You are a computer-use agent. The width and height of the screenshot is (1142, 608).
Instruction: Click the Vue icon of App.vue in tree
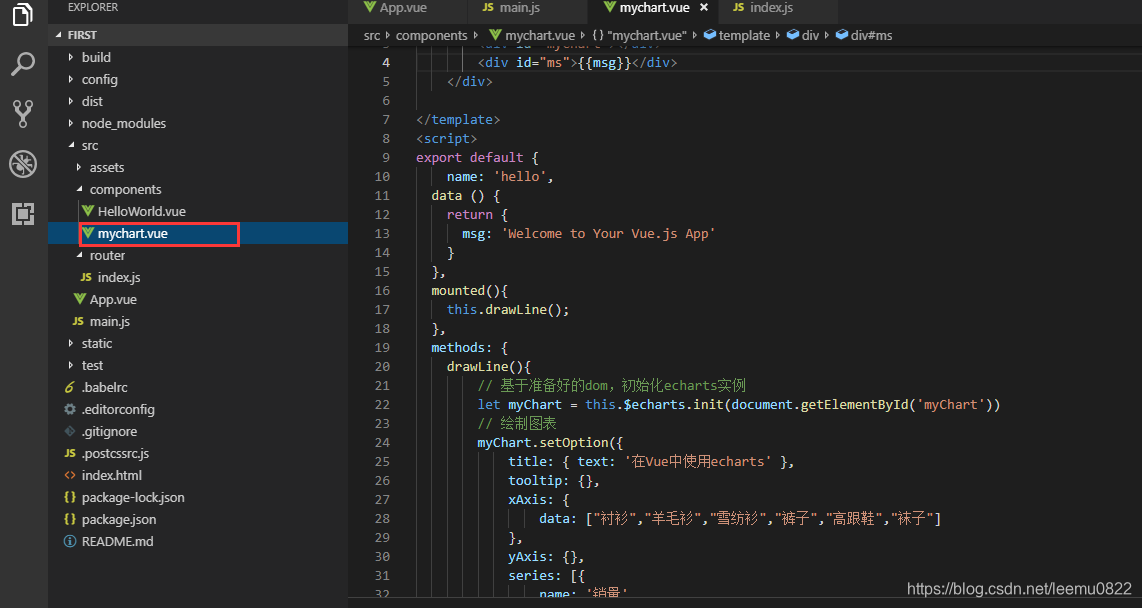80,299
